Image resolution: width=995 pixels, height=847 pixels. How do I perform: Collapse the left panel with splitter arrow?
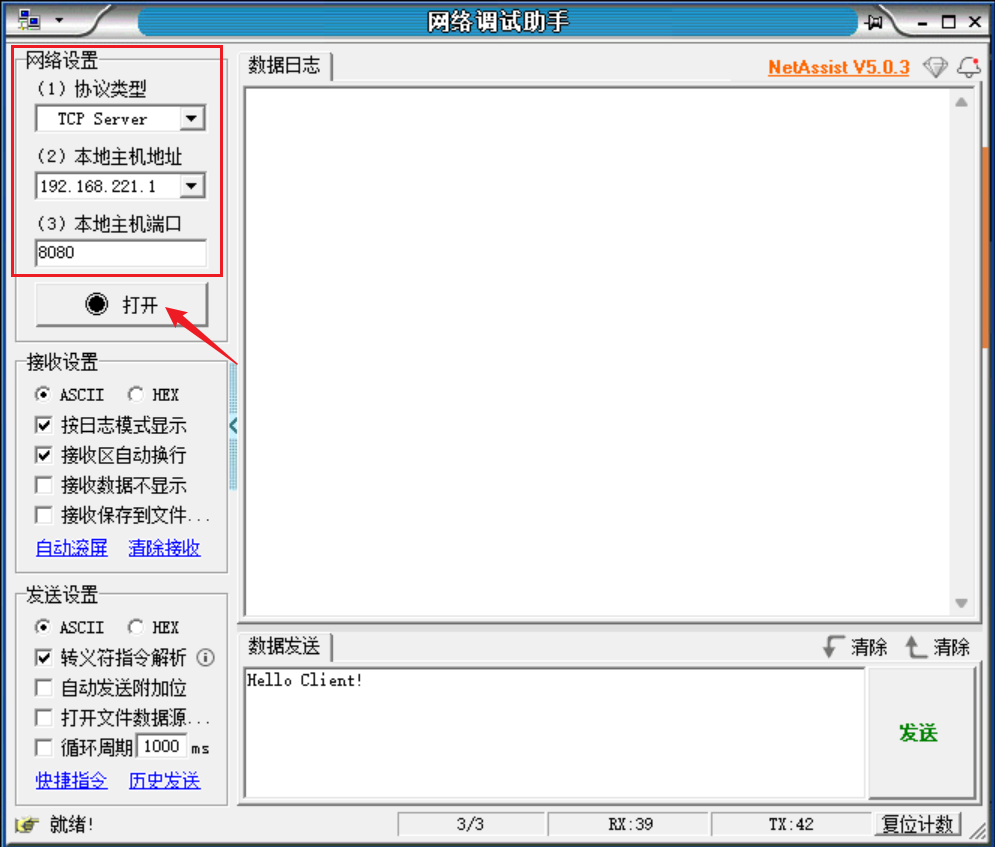(x=233, y=426)
